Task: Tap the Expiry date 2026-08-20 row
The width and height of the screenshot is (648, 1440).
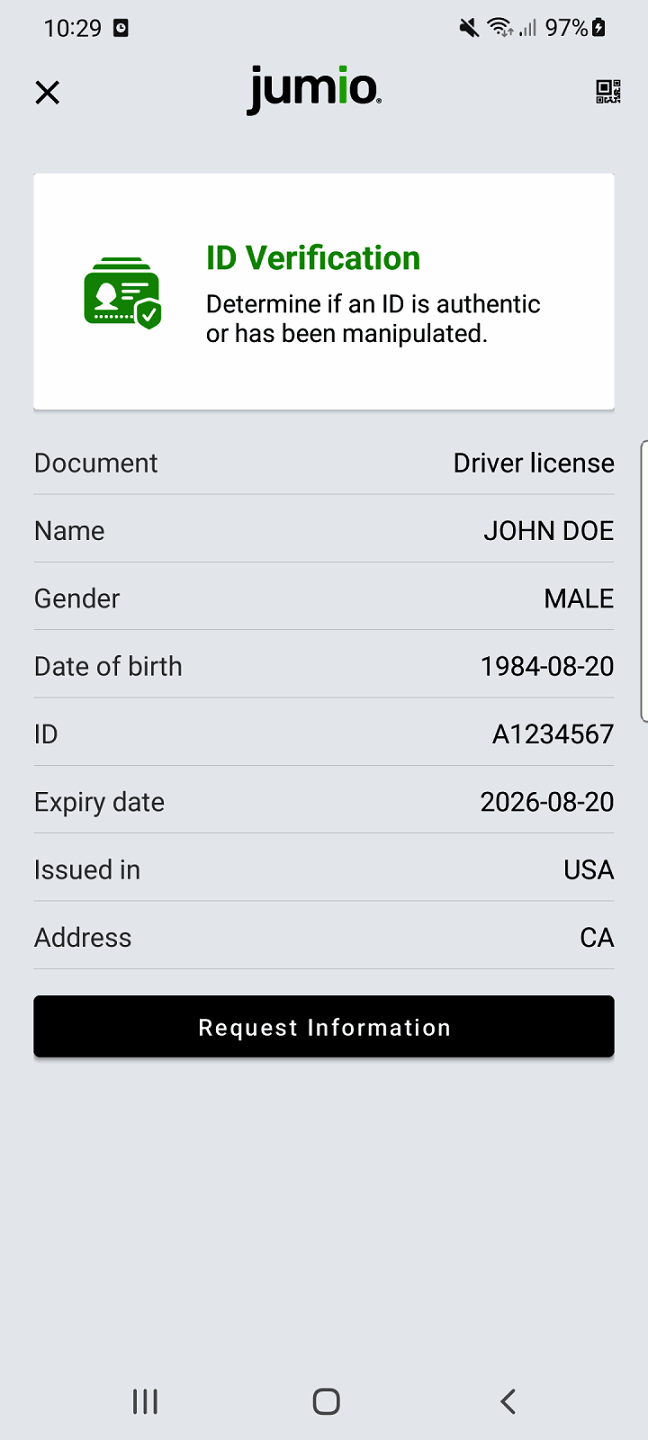Action: tap(324, 801)
